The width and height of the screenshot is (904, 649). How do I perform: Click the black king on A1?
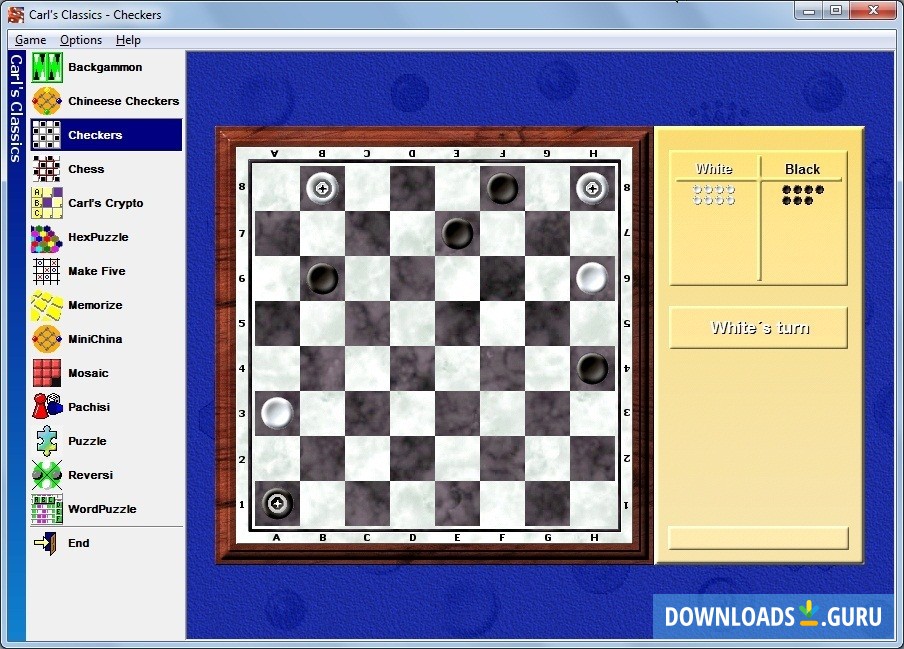pos(277,504)
